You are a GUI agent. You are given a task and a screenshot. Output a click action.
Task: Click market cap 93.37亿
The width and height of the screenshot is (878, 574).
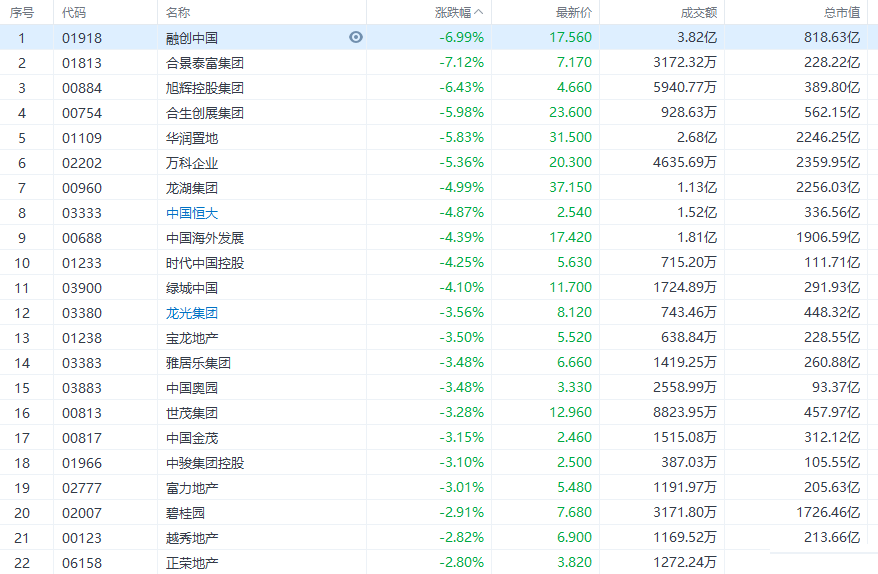pos(836,387)
